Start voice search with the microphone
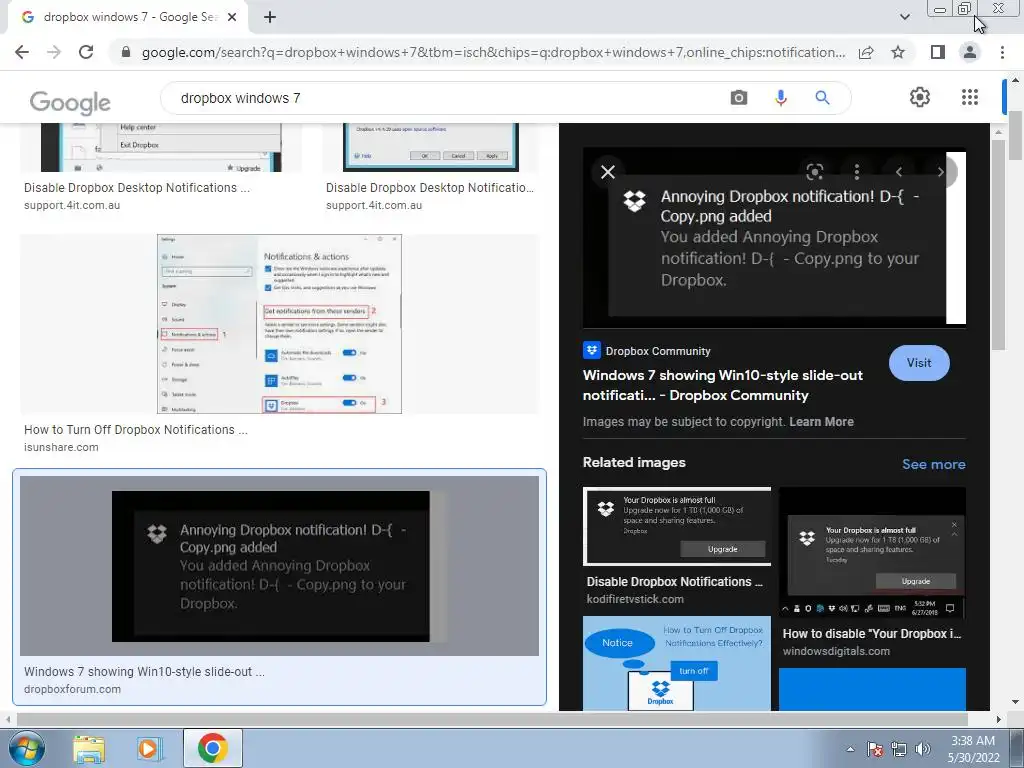This screenshot has height=768, width=1024. click(x=780, y=98)
